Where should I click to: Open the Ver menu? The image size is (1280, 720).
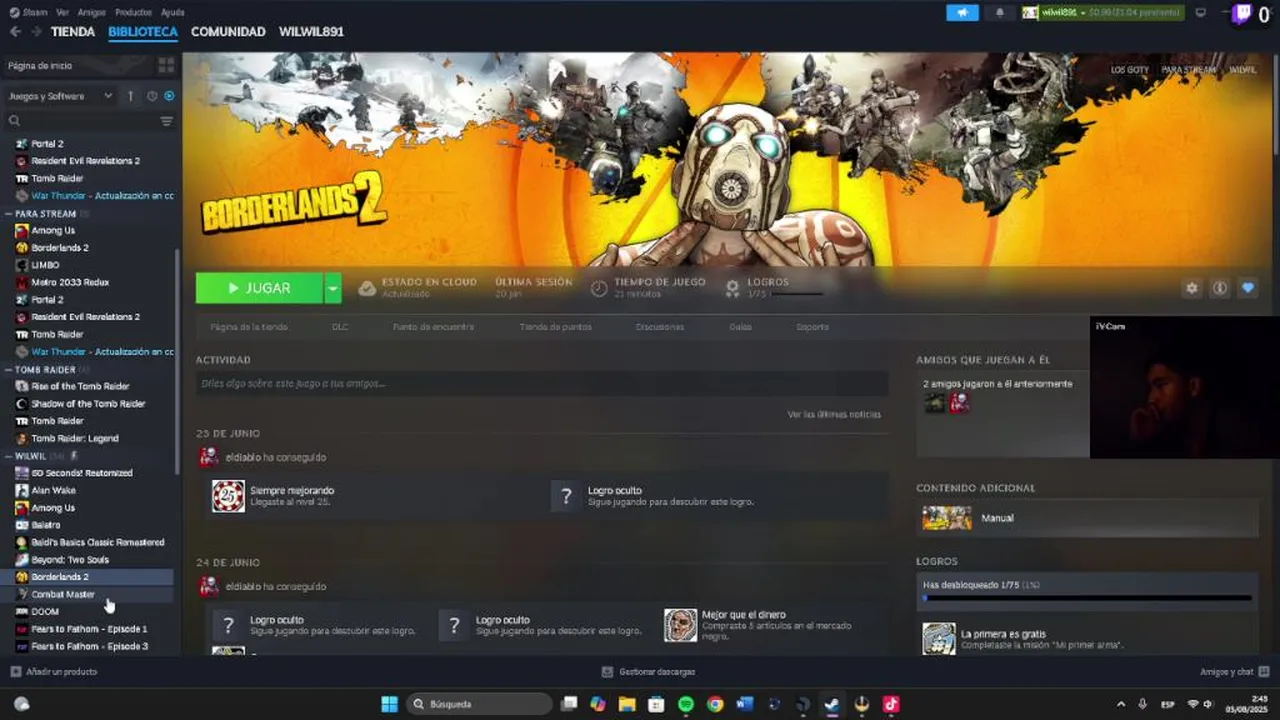[63, 12]
